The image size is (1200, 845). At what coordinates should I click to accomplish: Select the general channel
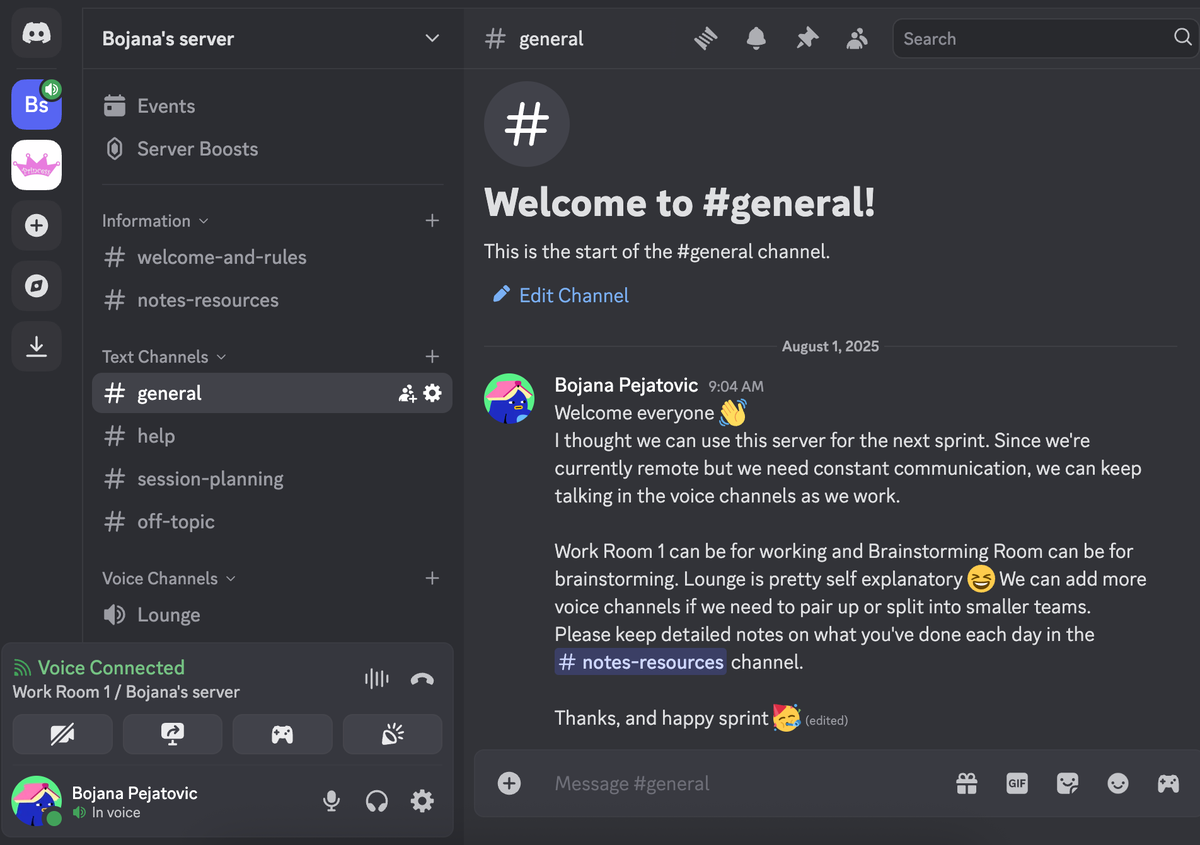coord(272,393)
